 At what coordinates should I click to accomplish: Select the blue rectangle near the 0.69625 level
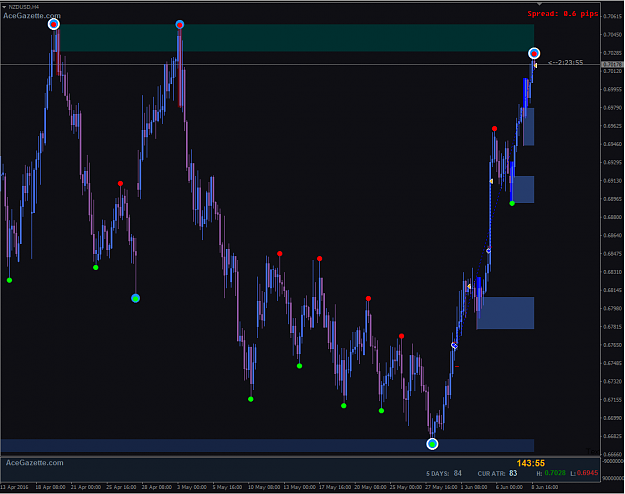tap(529, 127)
